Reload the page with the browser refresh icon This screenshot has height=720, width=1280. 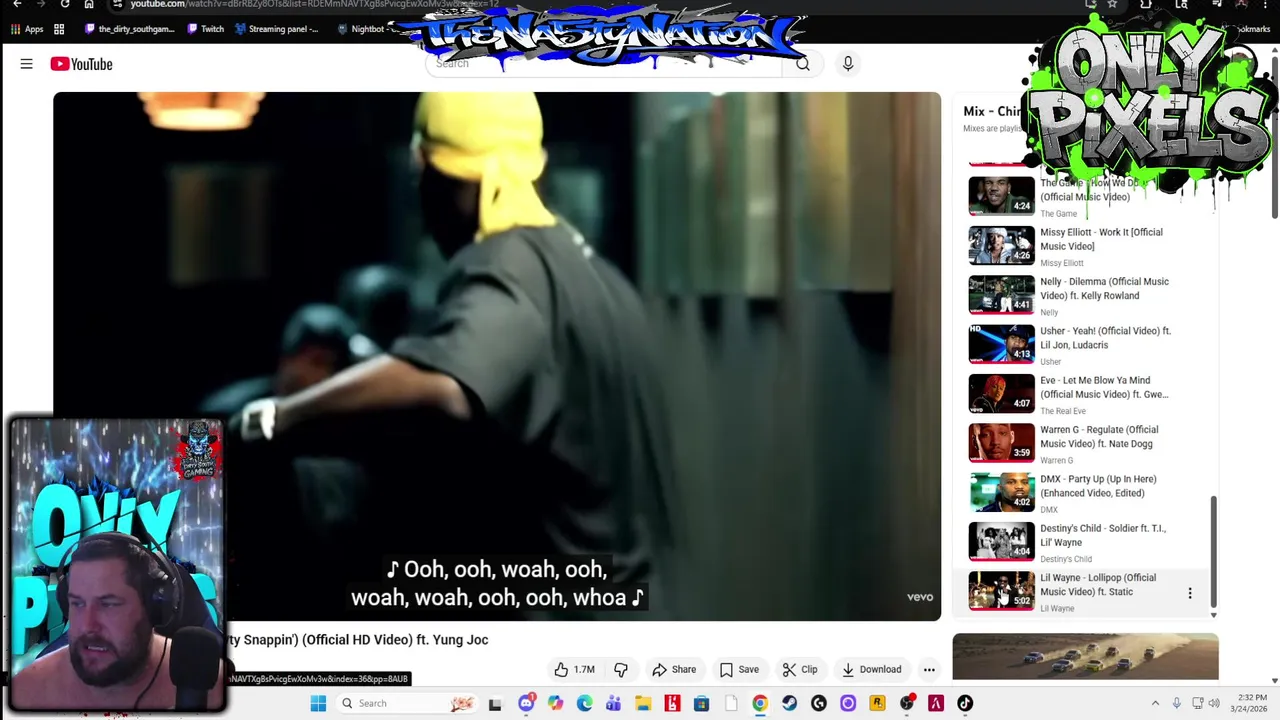(x=65, y=4)
